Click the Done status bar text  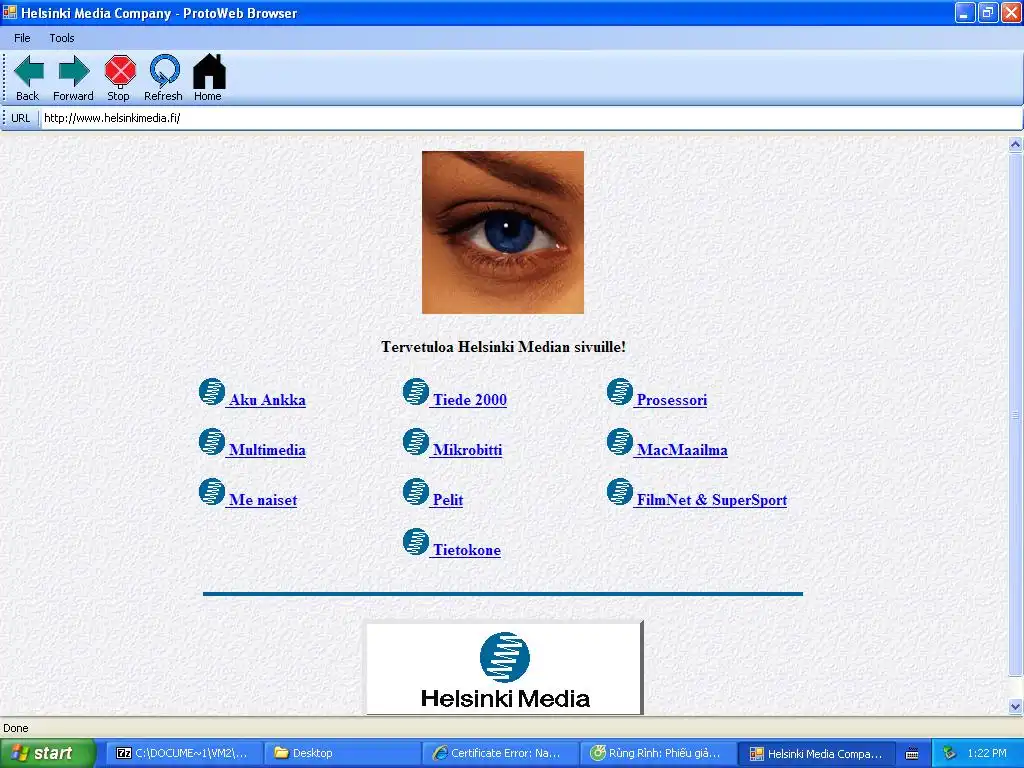tap(16, 728)
